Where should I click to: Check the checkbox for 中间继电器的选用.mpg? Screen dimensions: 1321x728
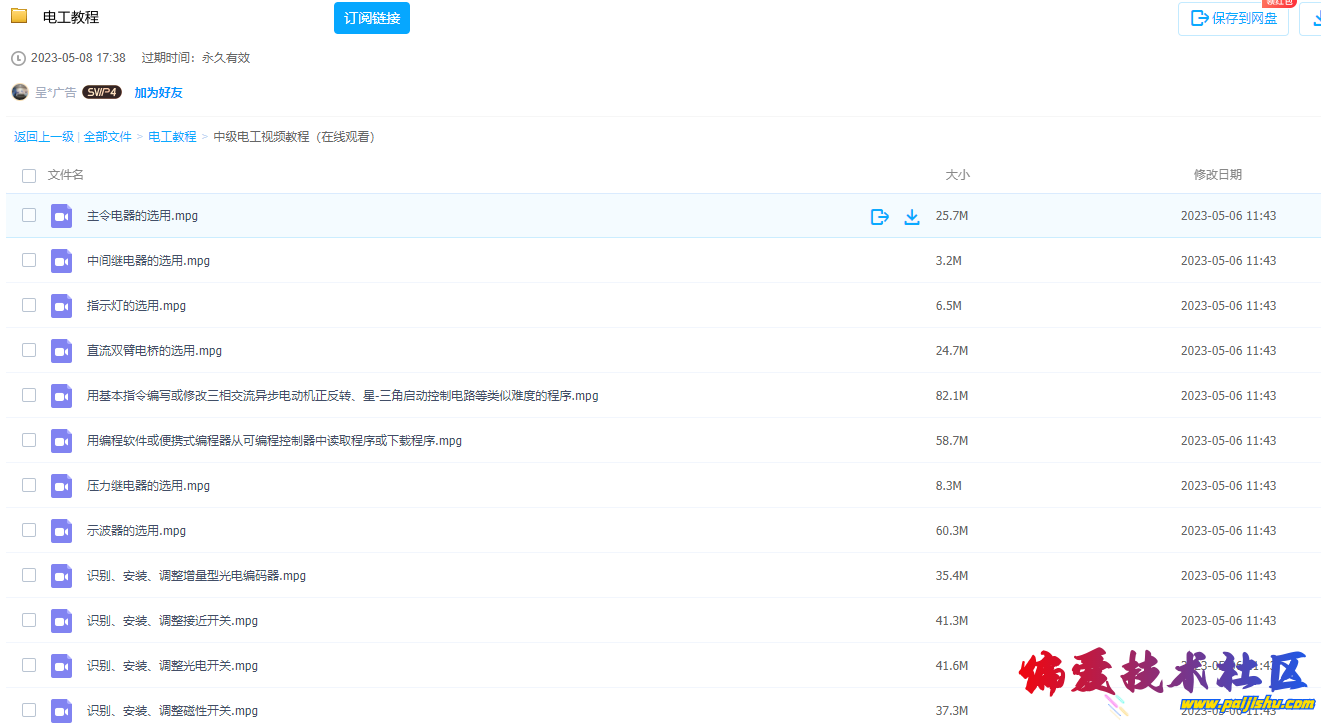pyautogui.click(x=28, y=260)
